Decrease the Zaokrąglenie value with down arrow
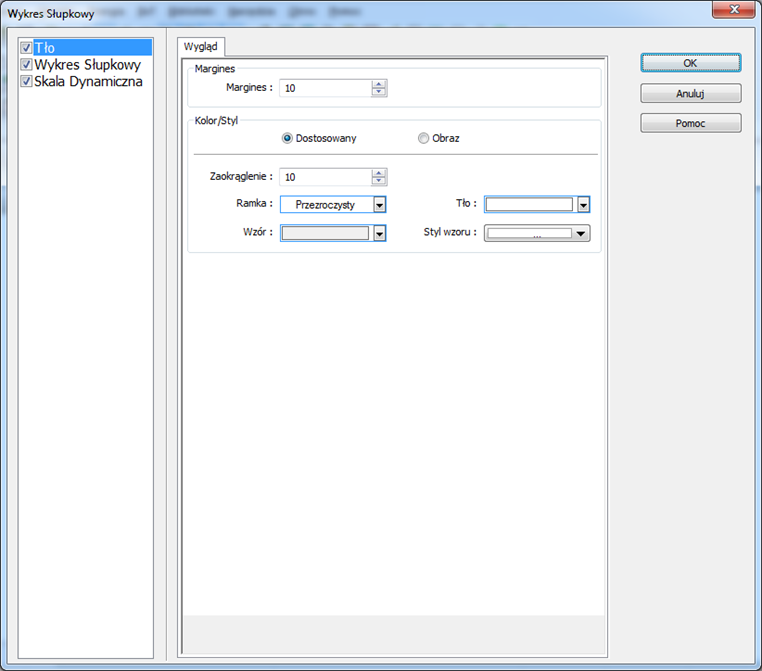This screenshot has width=762, height=671. [379, 181]
